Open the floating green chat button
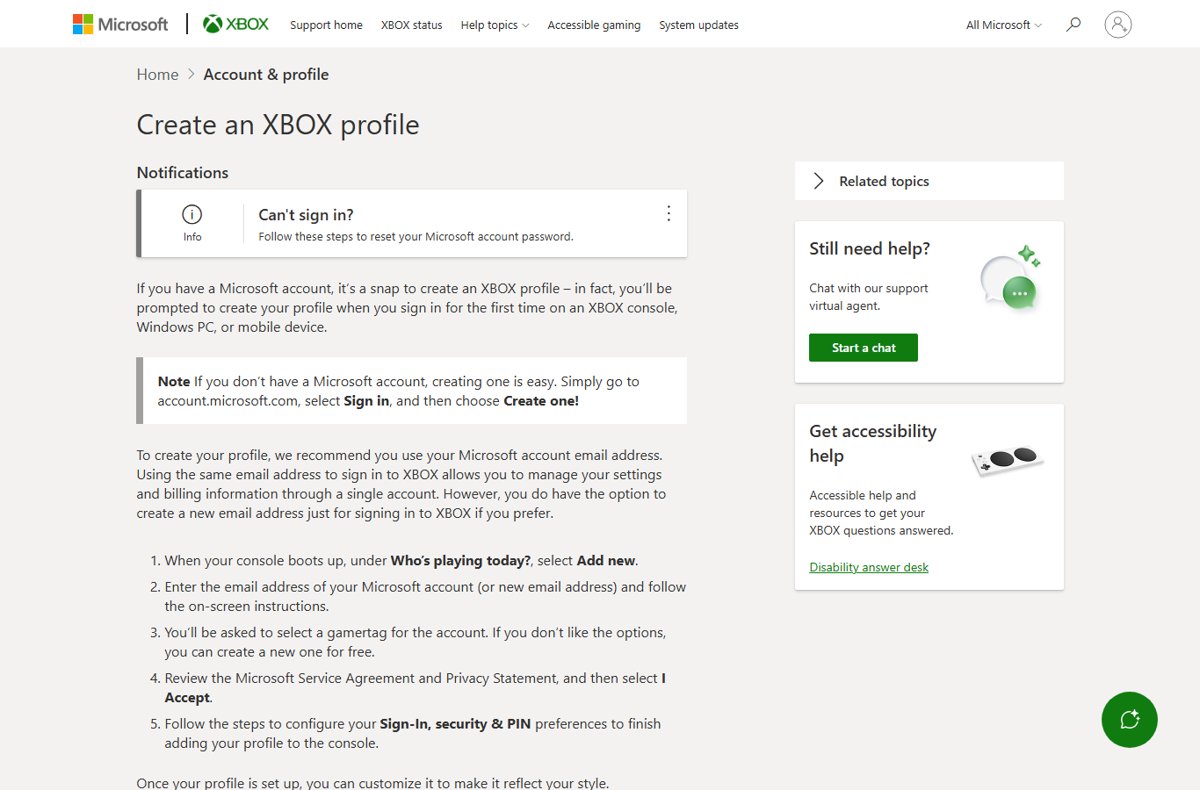1200x790 pixels. (x=1129, y=719)
